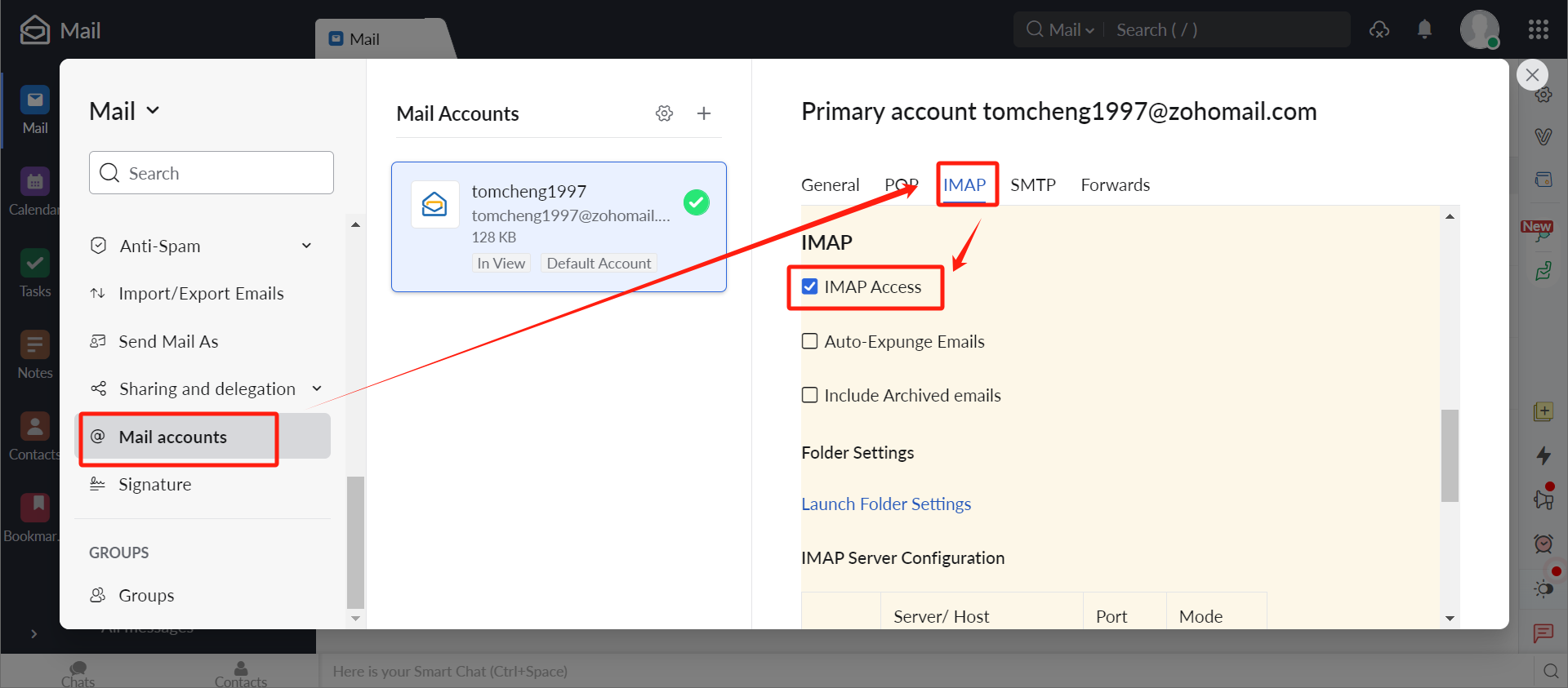Open the Mail settings title dropdown
Screen dimensions: 1568x688
(124, 111)
